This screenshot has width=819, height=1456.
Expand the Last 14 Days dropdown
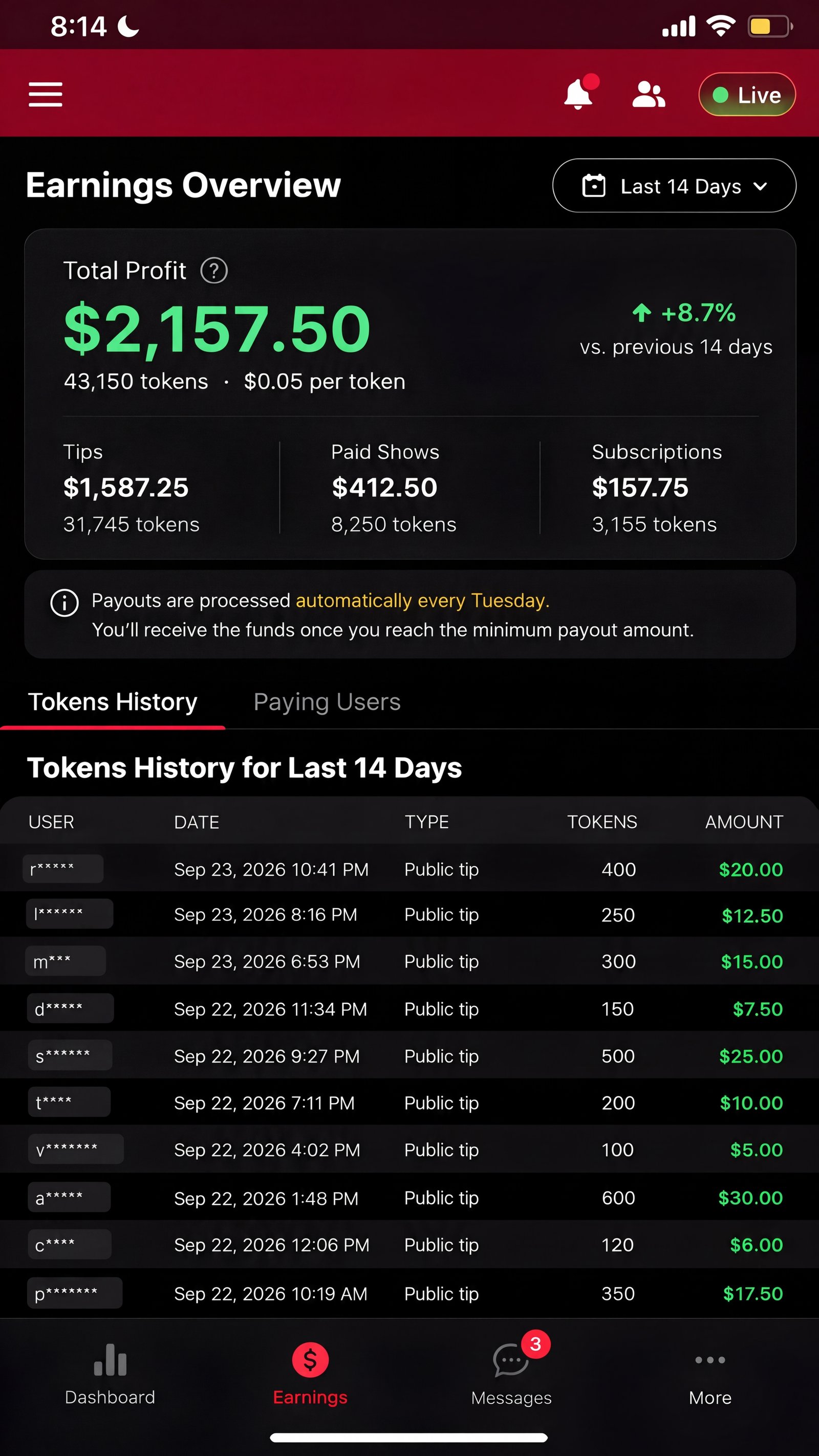pos(674,185)
